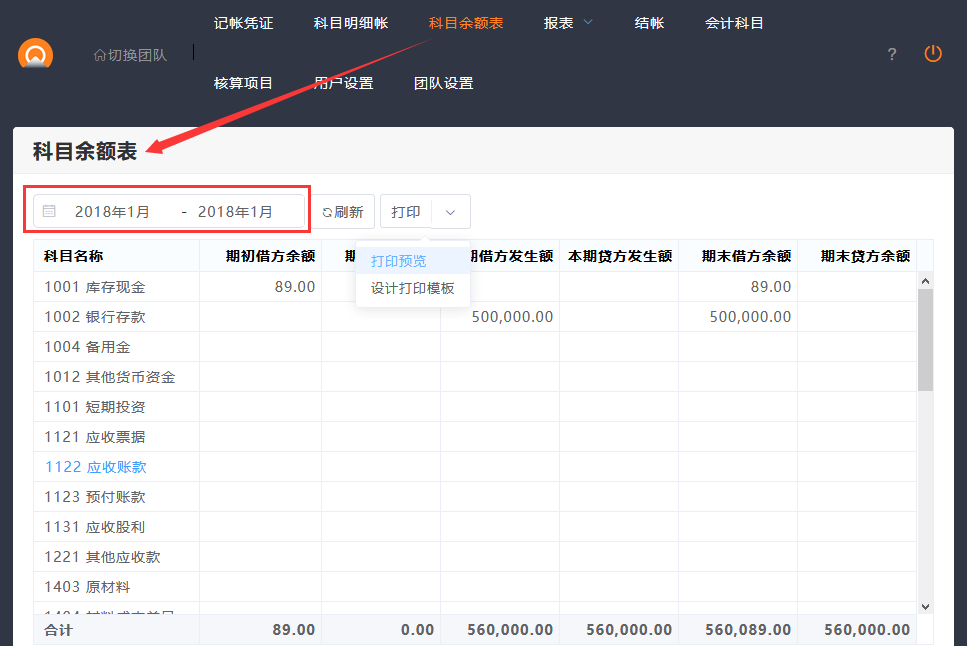967x646 pixels.
Task: Expand the 报表 dropdown menu
Action: coord(568,23)
